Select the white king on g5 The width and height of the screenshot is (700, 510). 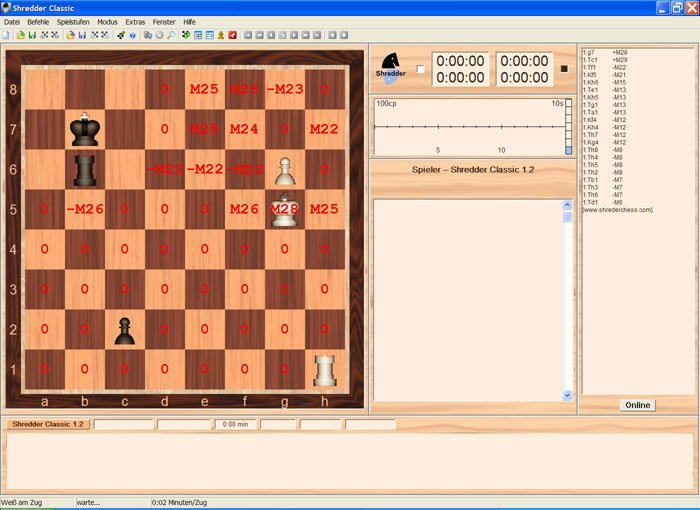click(x=284, y=209)
